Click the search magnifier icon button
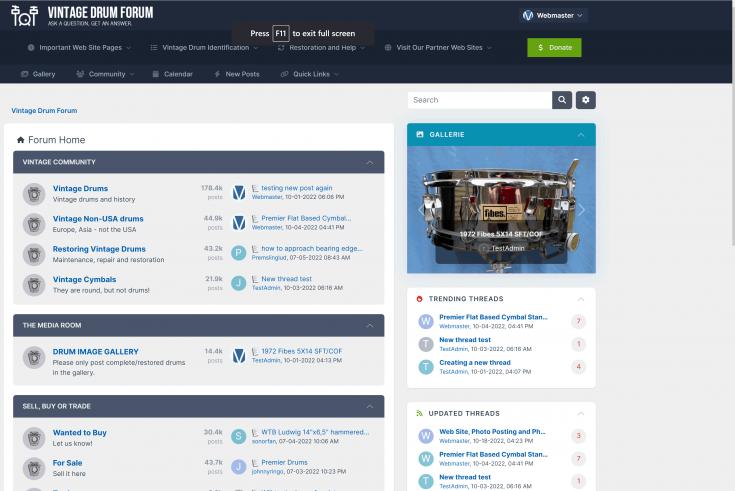The height and width of the screenshot is (491, 735). [x=562, y=100]
